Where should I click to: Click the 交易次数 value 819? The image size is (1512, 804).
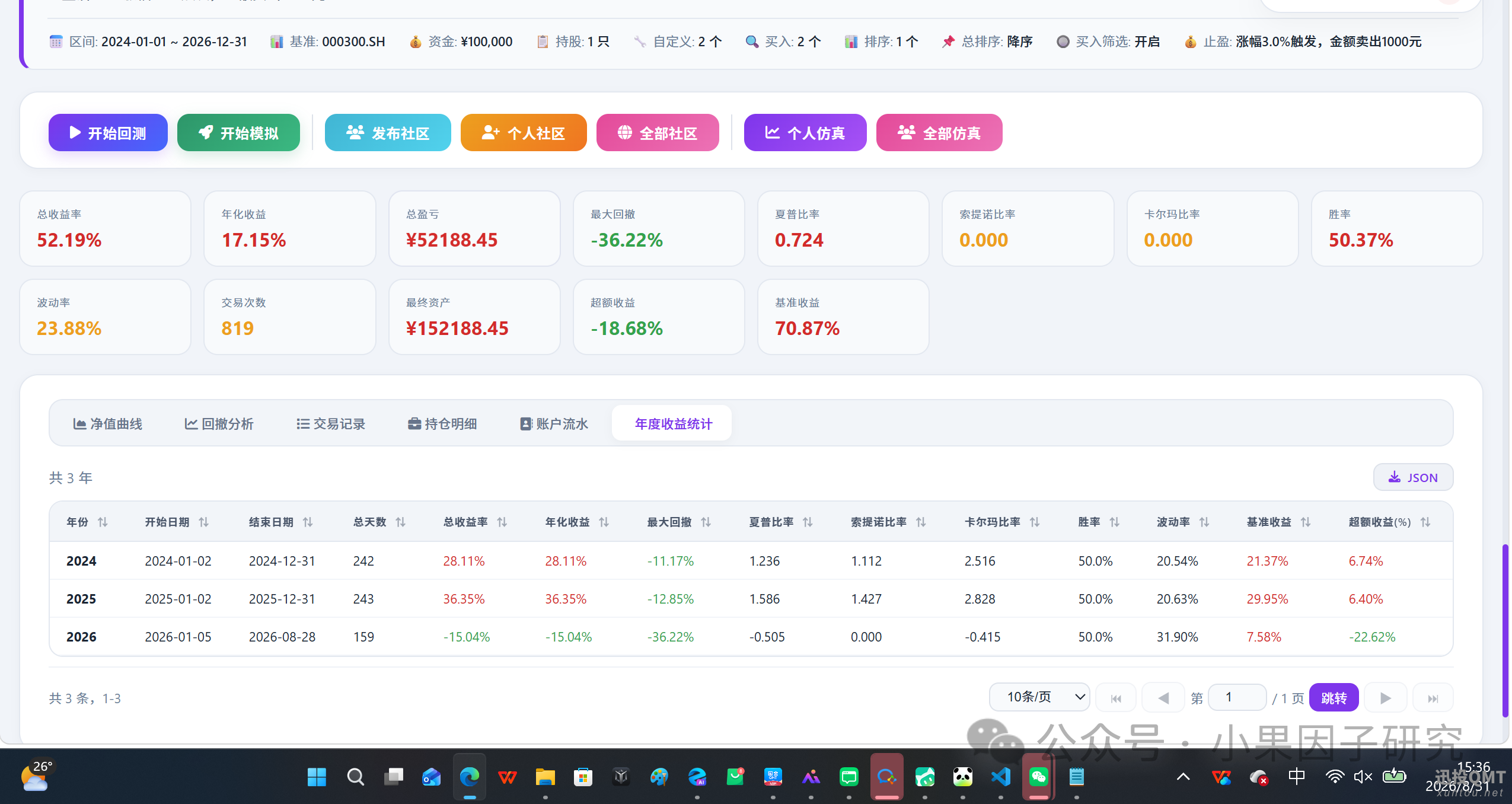click(x=237, y=328)
